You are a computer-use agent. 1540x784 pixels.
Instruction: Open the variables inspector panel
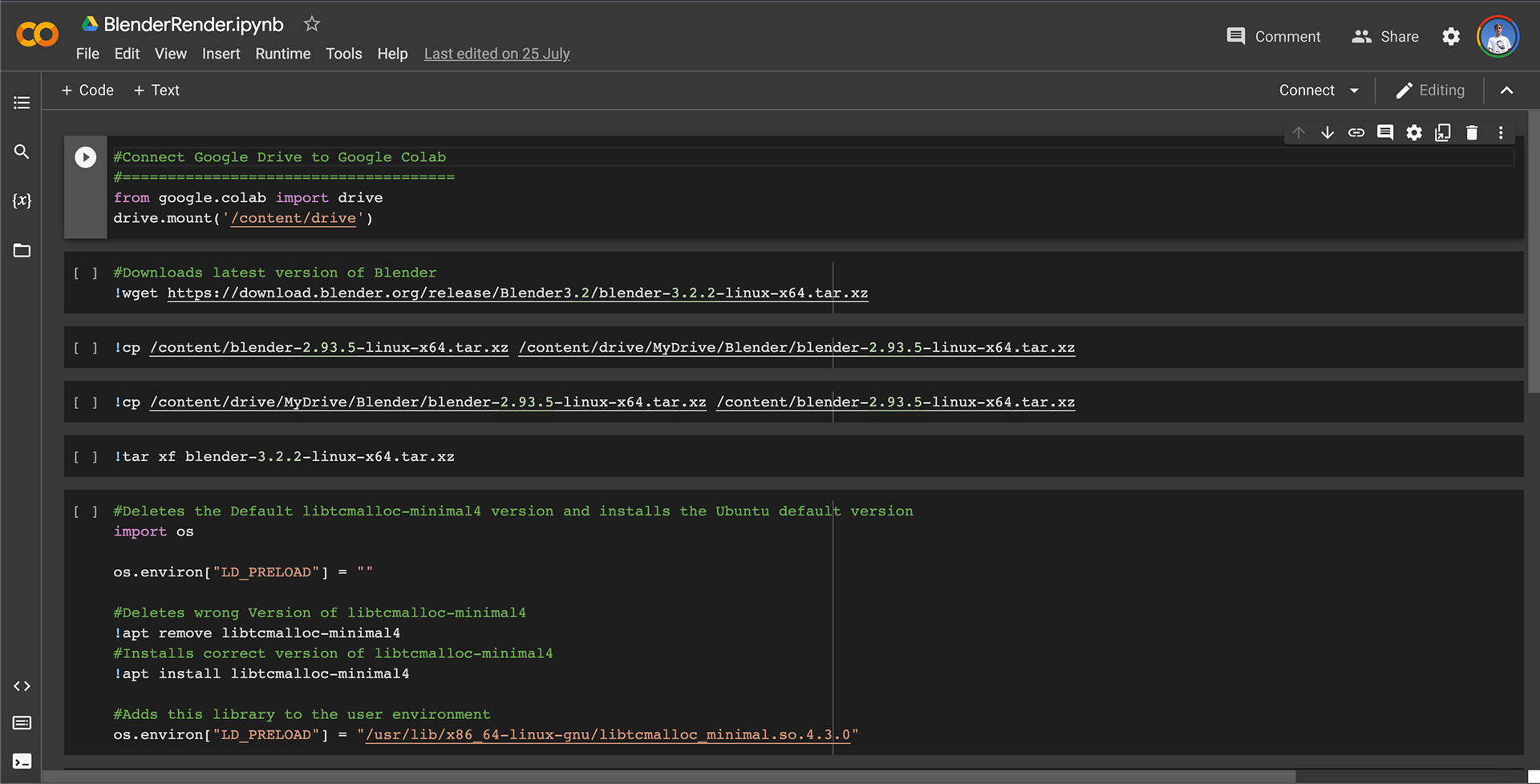coord(22,200)
